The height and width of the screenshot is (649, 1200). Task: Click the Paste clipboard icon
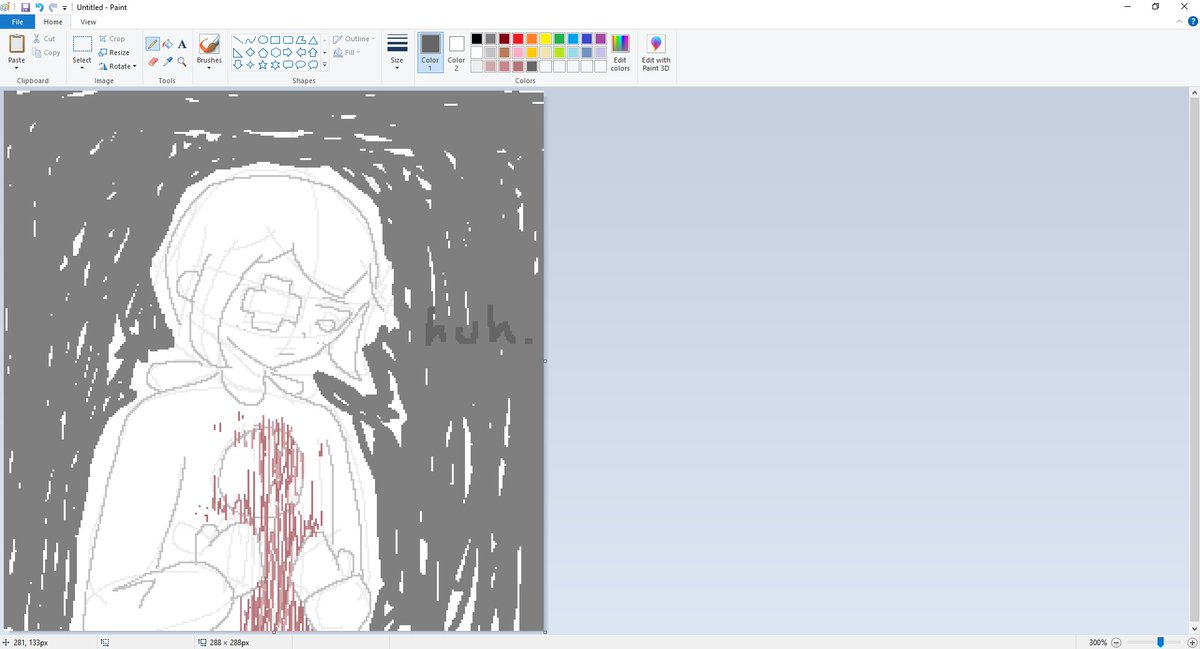pos(17,43)
